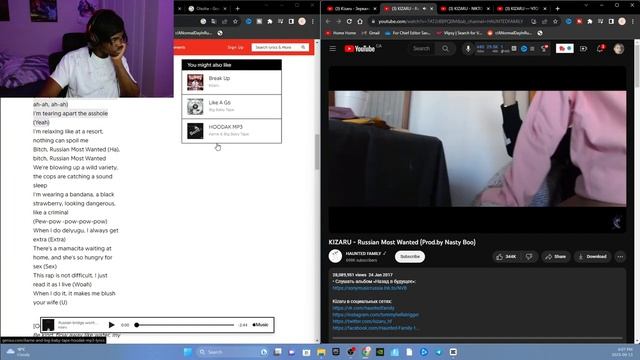Open the YouTube hamburger guide menu
The image size is (640, 360).
[333, 49]
